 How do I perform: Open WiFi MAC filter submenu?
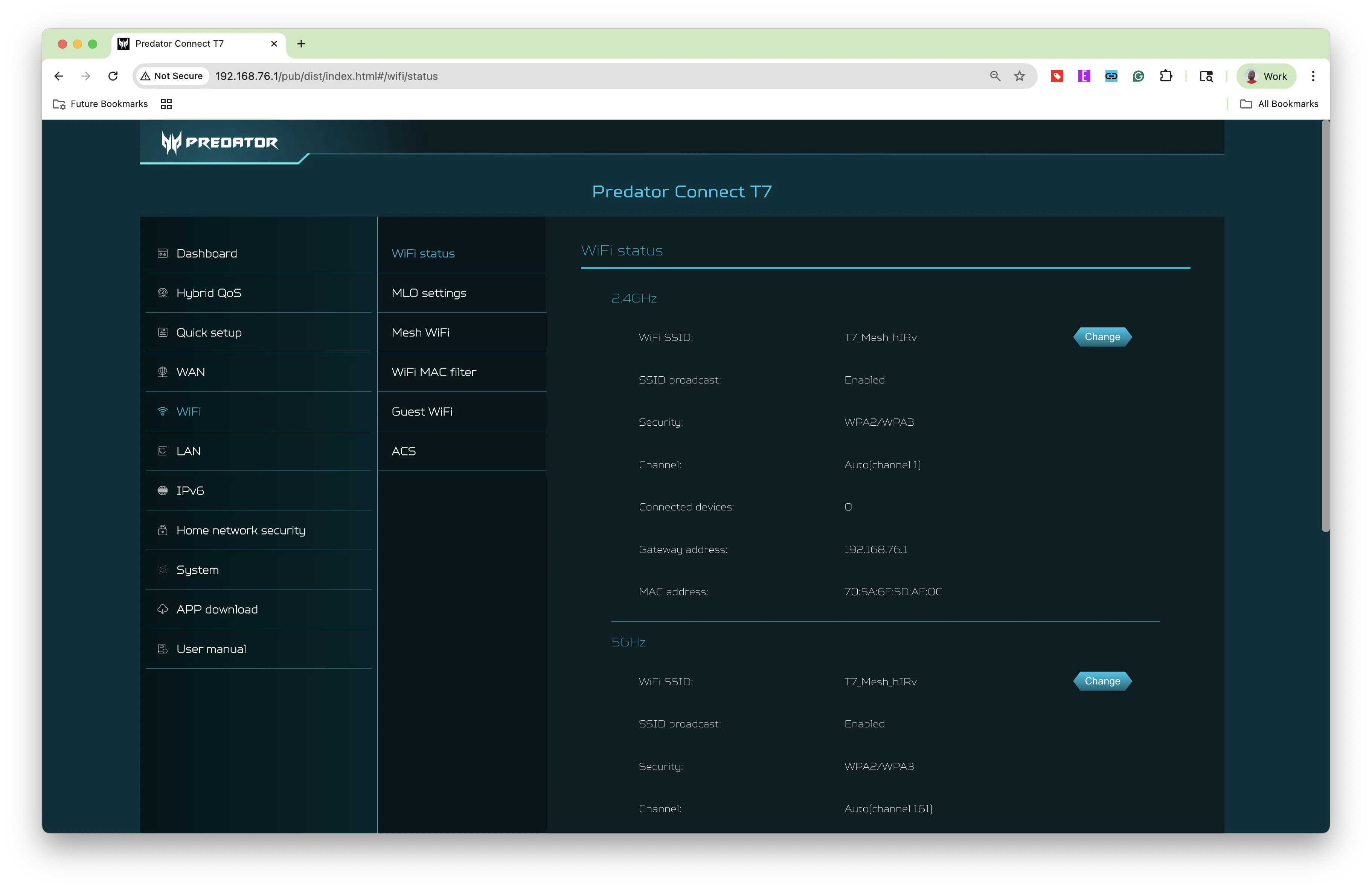(462, 372)
